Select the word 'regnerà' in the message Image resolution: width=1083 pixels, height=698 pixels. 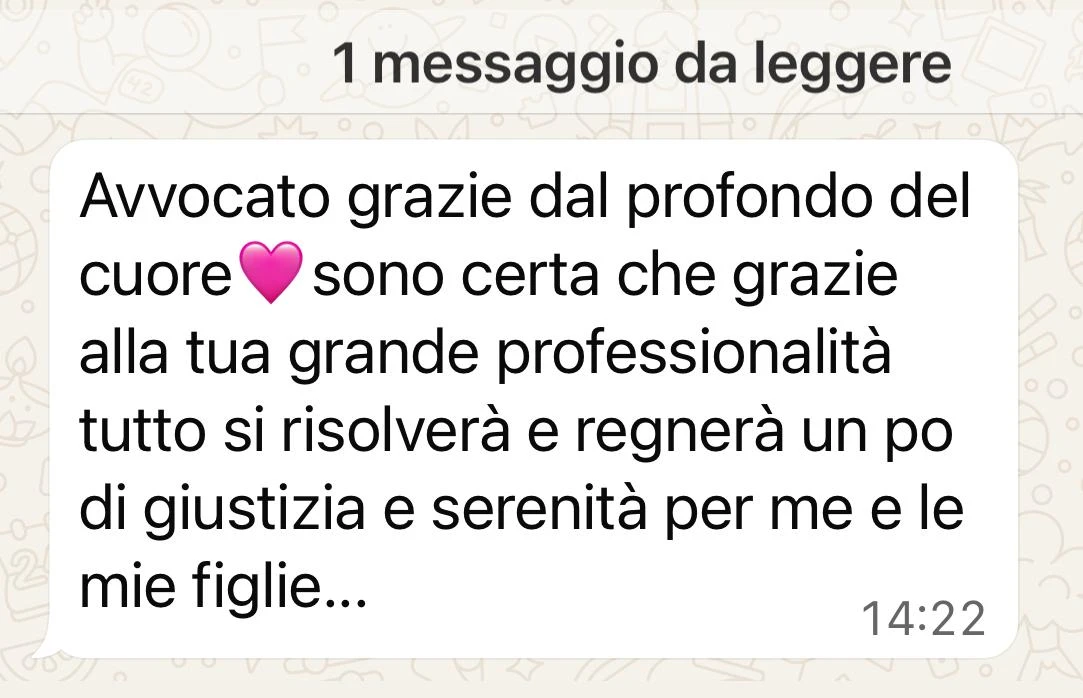tap(680, 434)
